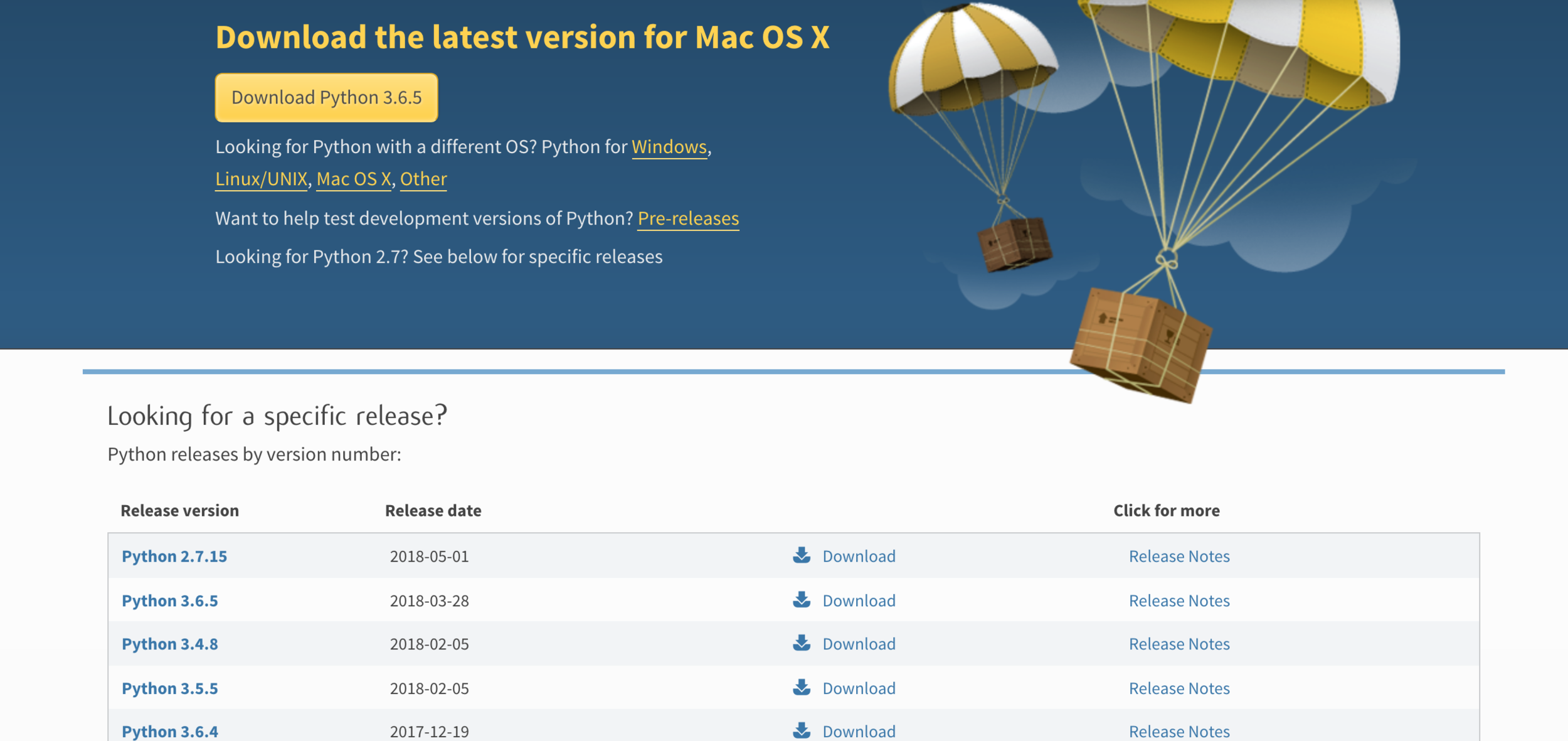This screenshot has width=1568, height=741.
Task: Go to Python 3.5.5 release page
Action: (x=170, y=689)
